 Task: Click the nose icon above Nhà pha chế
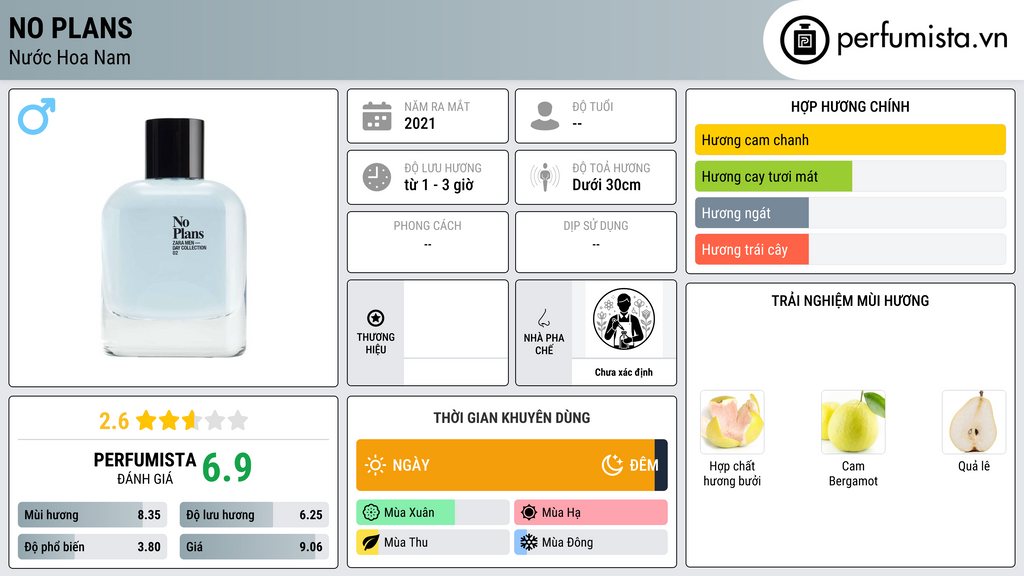(543, 318)
